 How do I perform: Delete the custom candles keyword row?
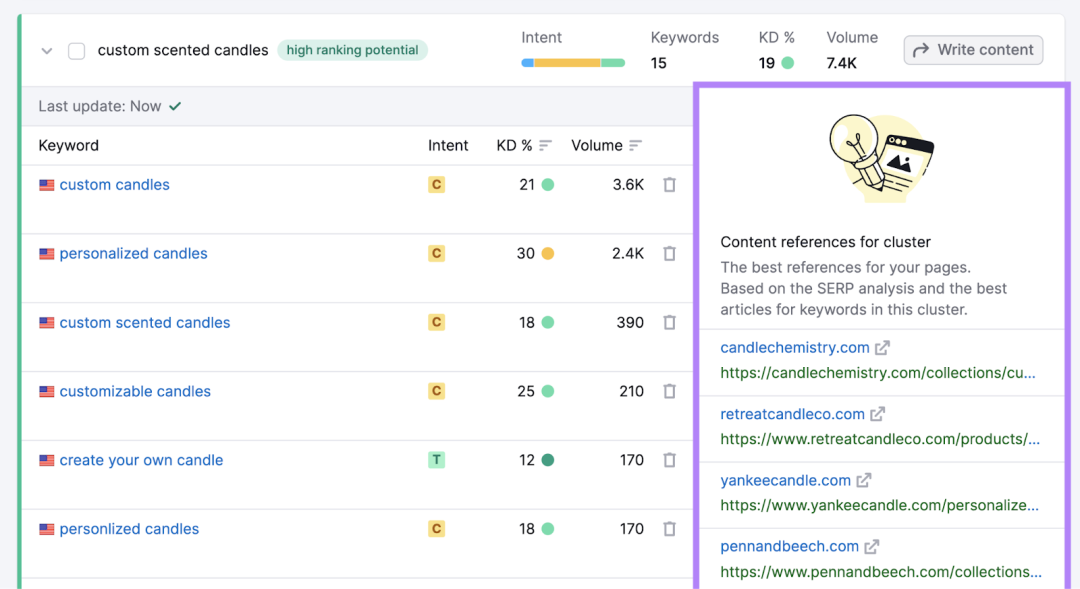tap(669, 185)
